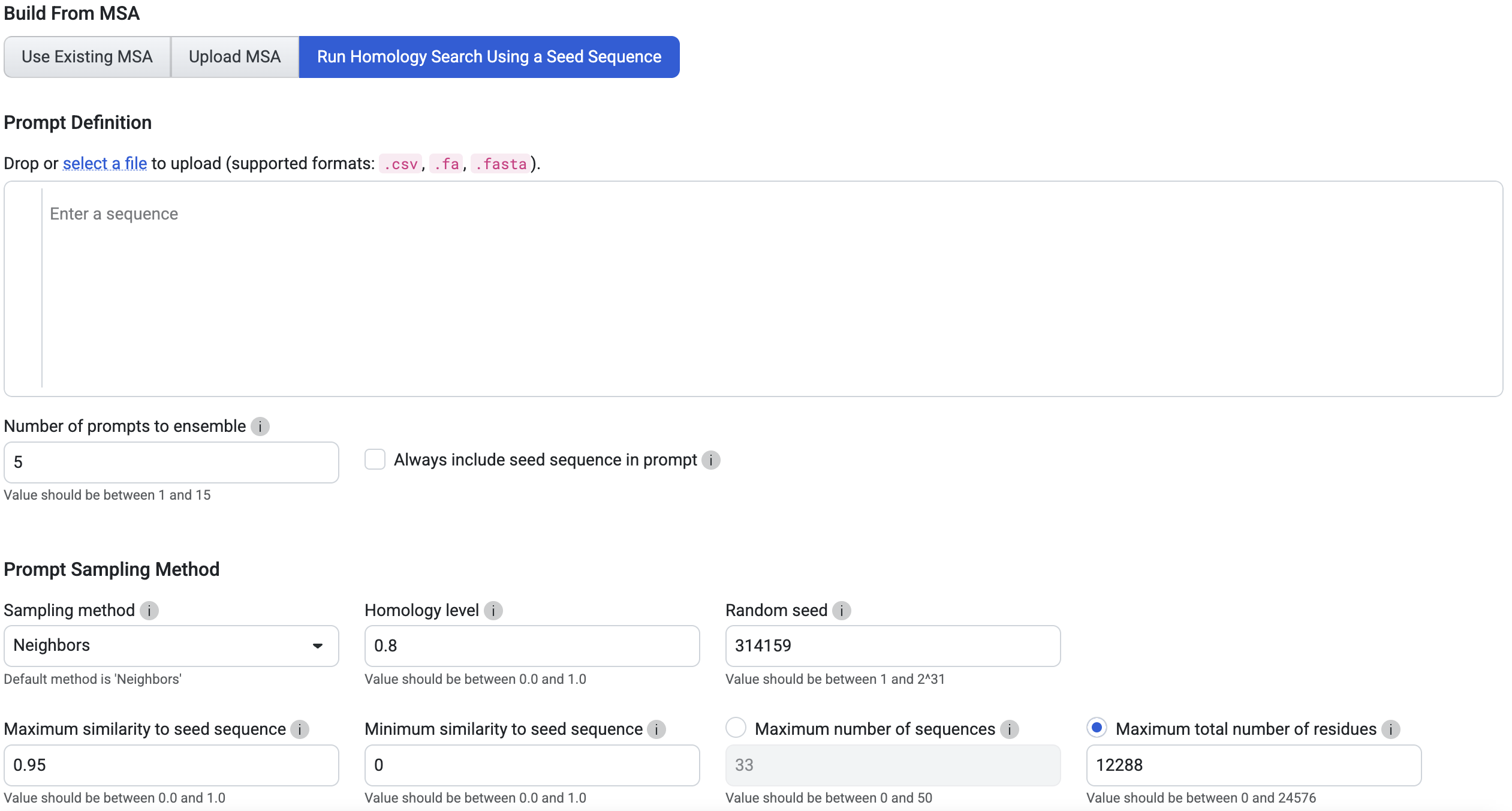Open the Sampling method Neighbors dropdown
Image resolution: width=1512 pixels, height=811 pixels.
171,645
